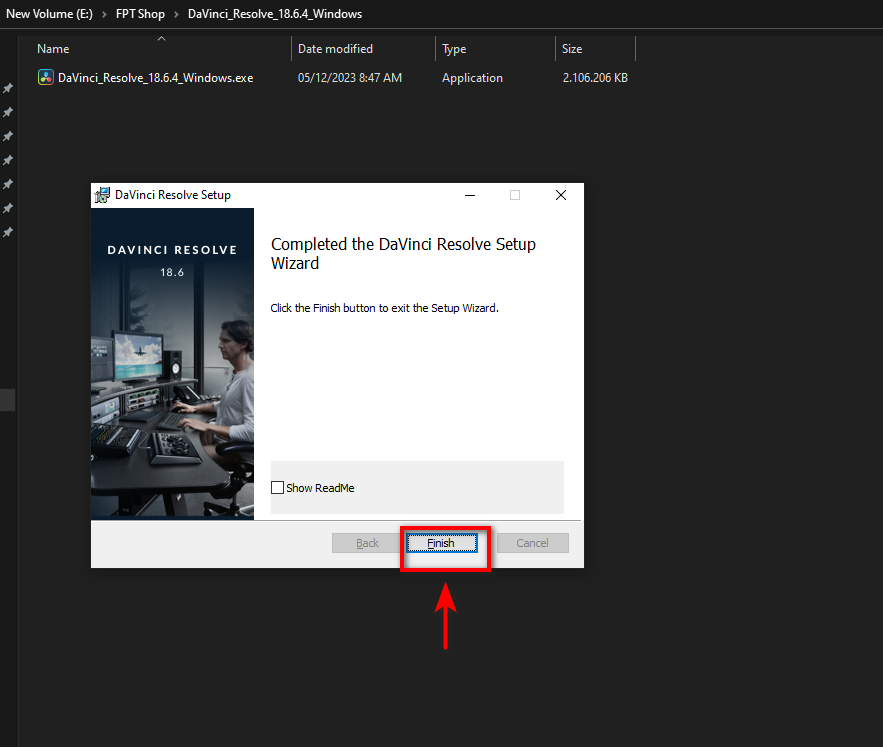Go to New Volume (E:) in breadcrumb
Viewport: 883px width, 747px height.
(x=49, y=14)
